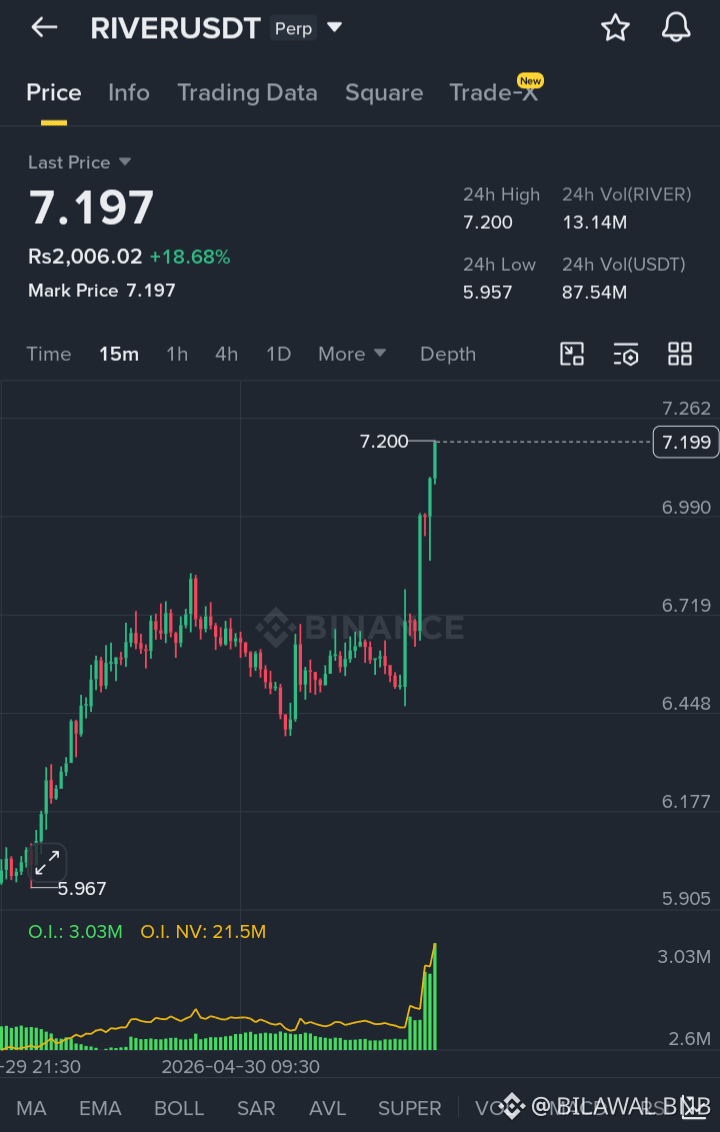Toggle the AVL indicator
The height and width of the screenshot is (1132, 720).
pyautogui.click(x=327, y=1107)
